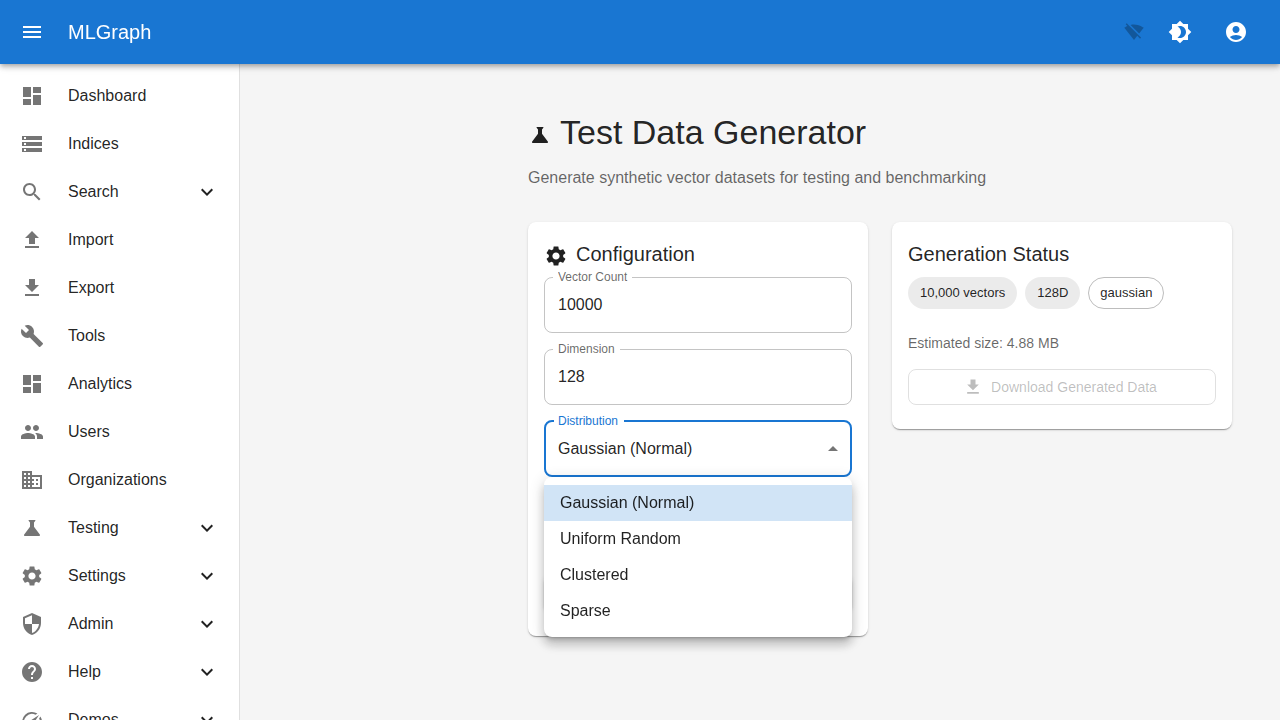Open the Users page

88,431
